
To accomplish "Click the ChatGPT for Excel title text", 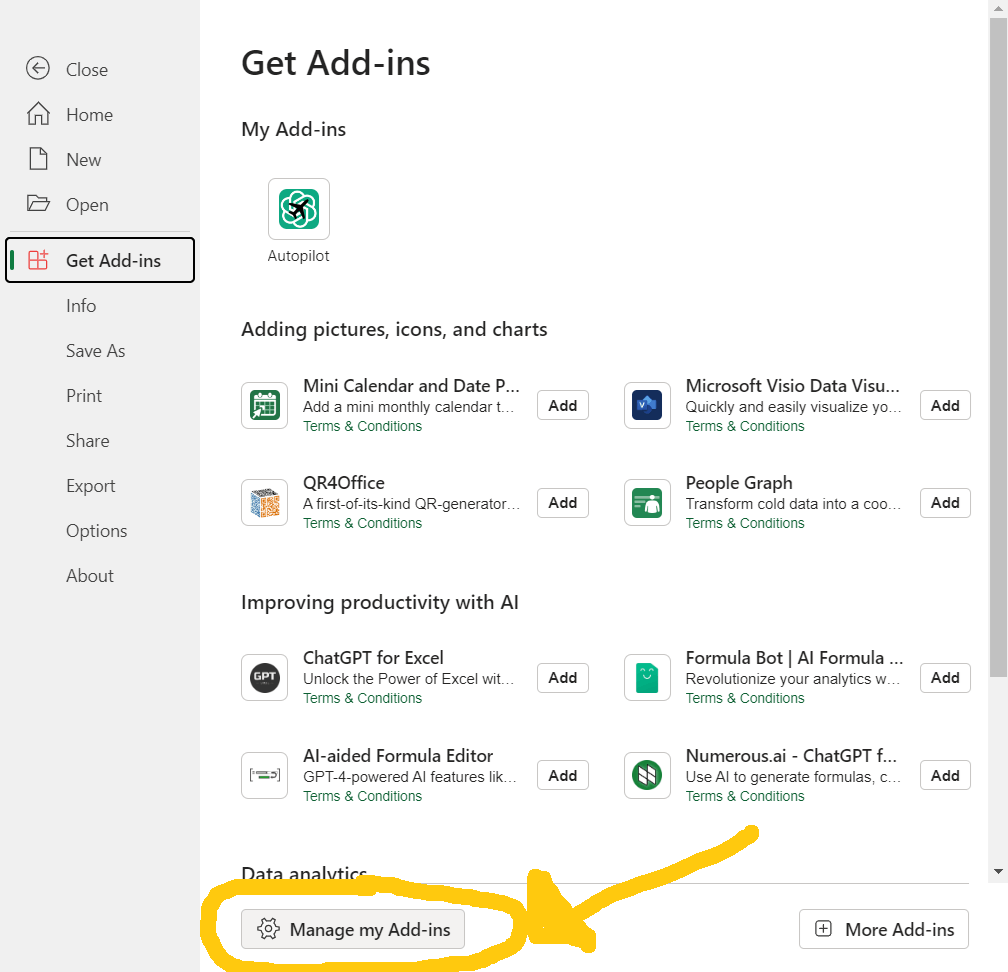I will click(x=374, y=658).
